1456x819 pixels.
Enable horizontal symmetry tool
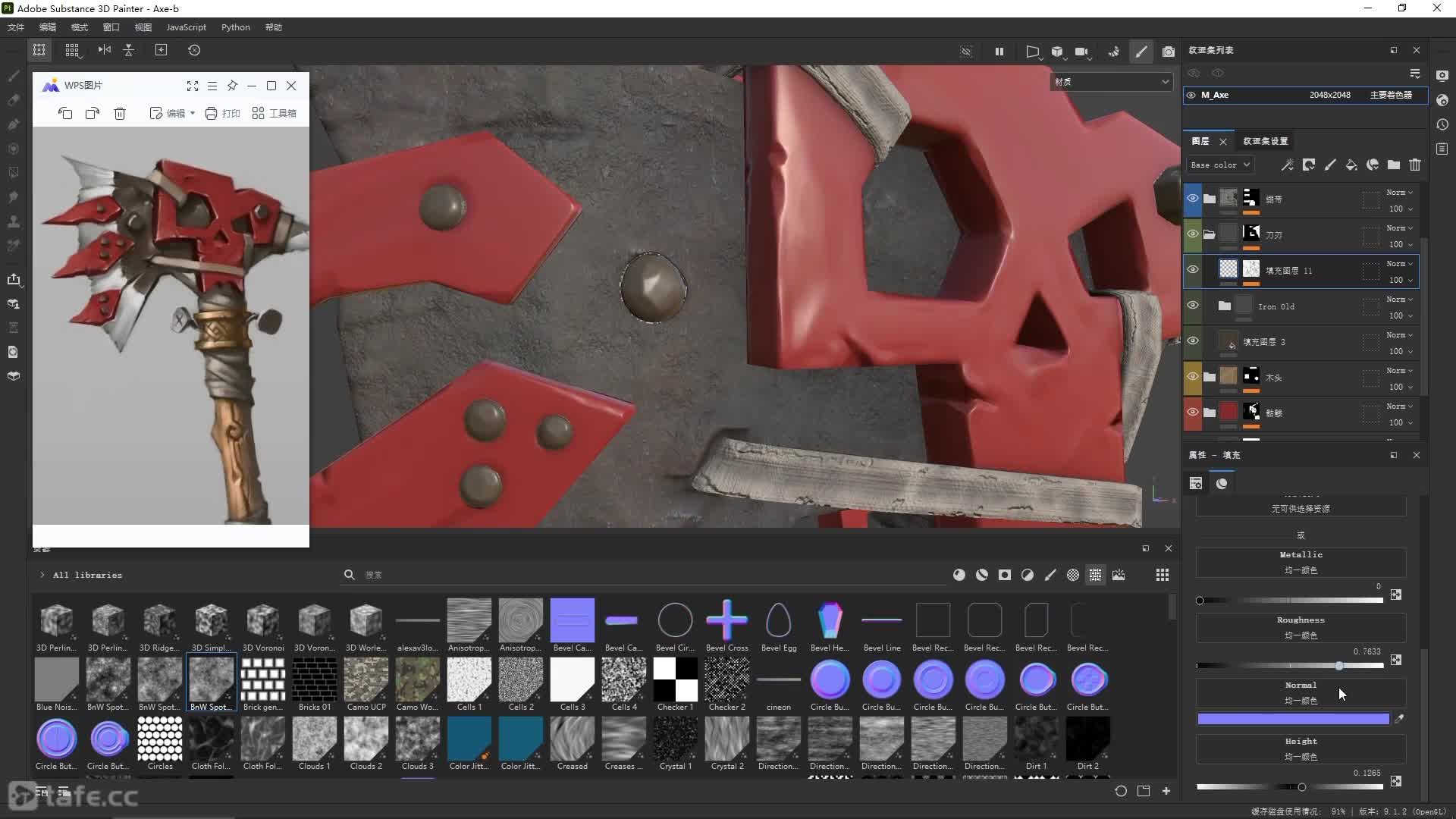pyautogui.click(x=105, y=50)
